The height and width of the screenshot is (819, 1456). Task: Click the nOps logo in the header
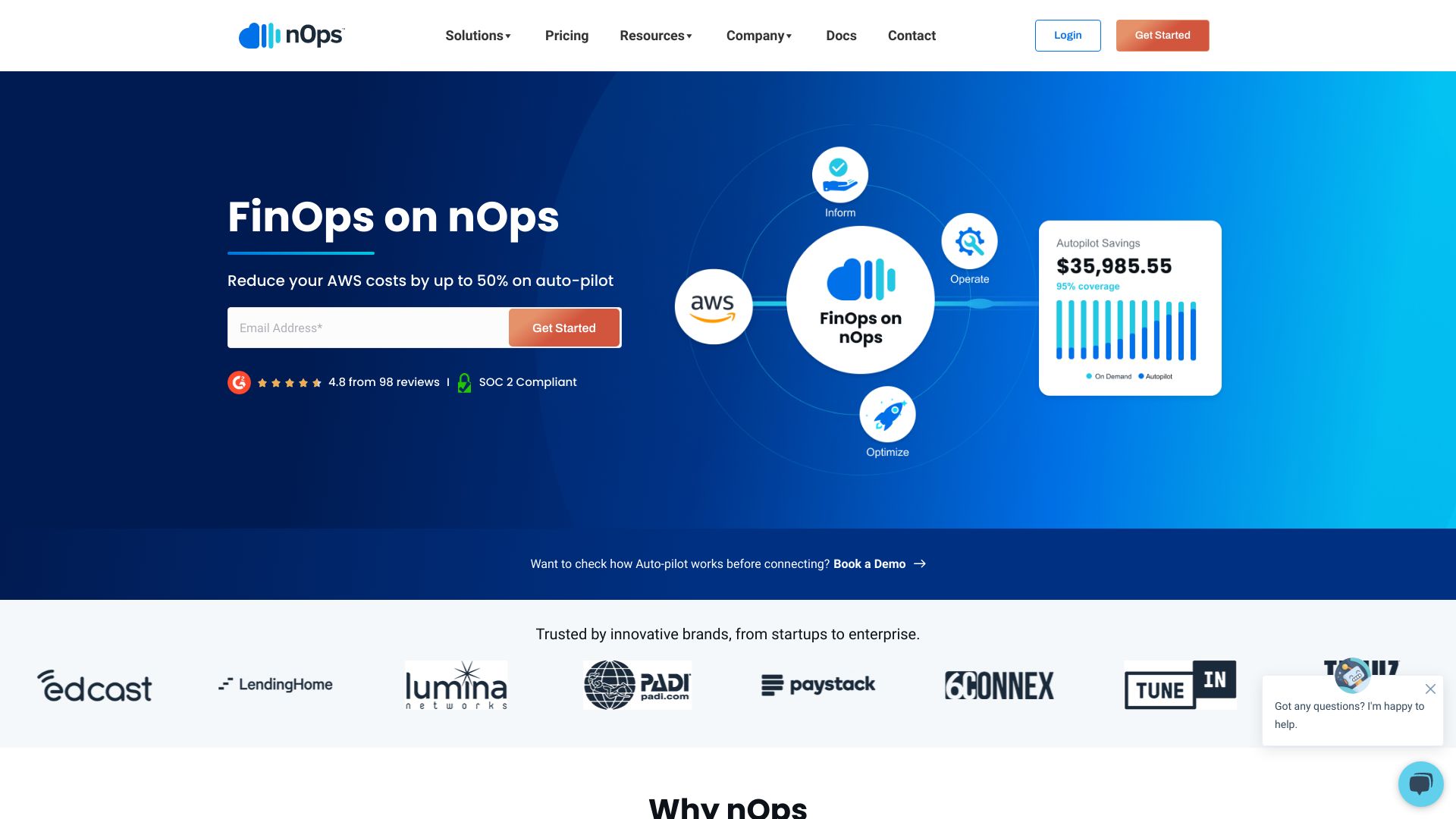pos(291,35)
